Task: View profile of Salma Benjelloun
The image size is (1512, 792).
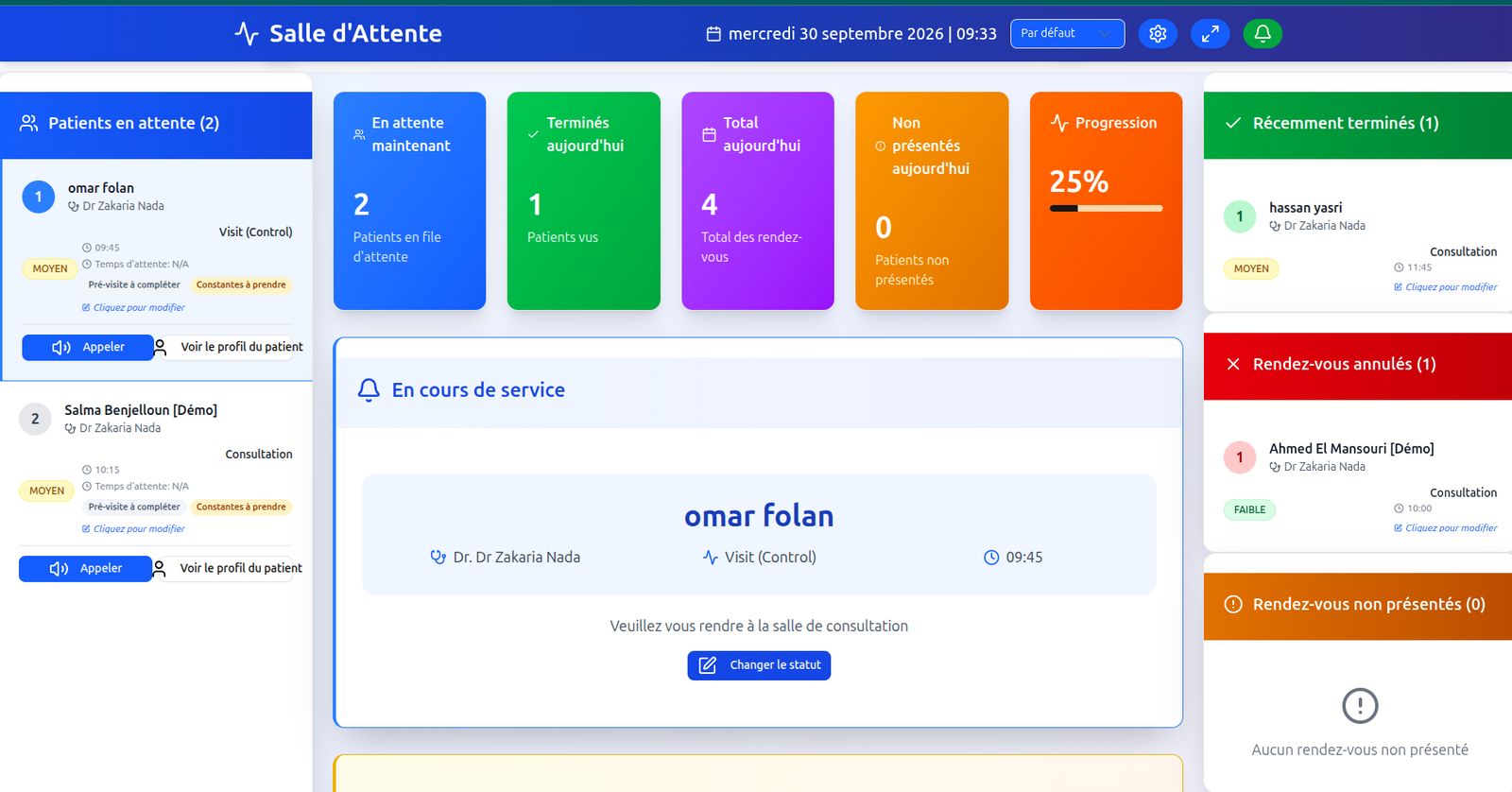Action: click(x=228, y=568)
